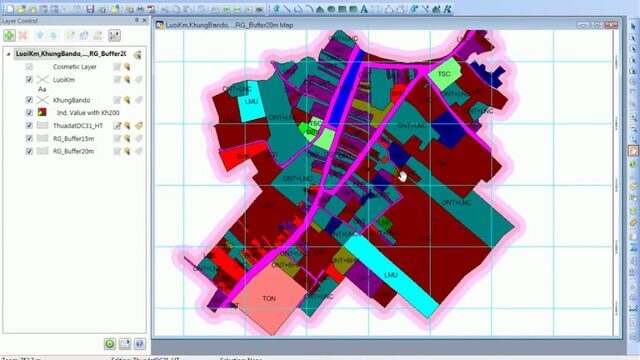
Task: Click the Aa label style under LuoiKm
Action: point(42,89)
